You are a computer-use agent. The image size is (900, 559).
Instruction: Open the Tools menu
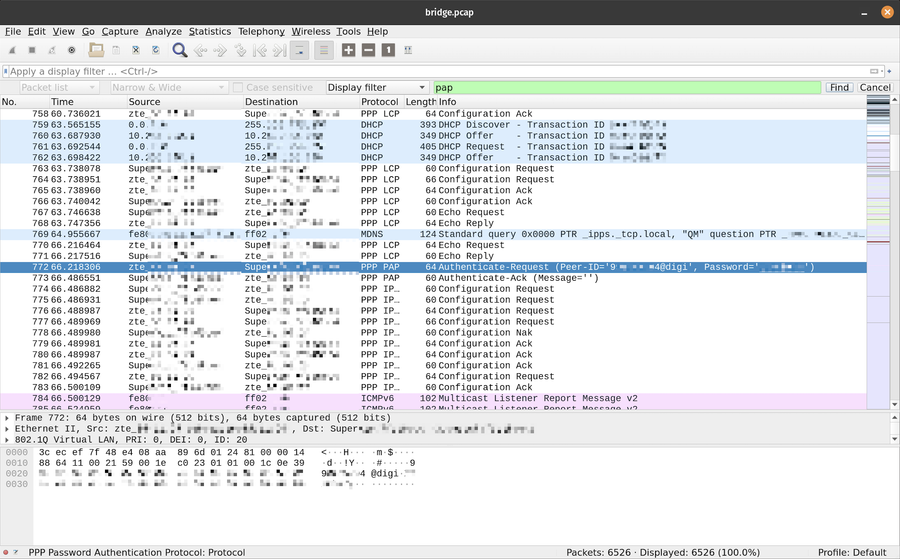tap(348, 32)
